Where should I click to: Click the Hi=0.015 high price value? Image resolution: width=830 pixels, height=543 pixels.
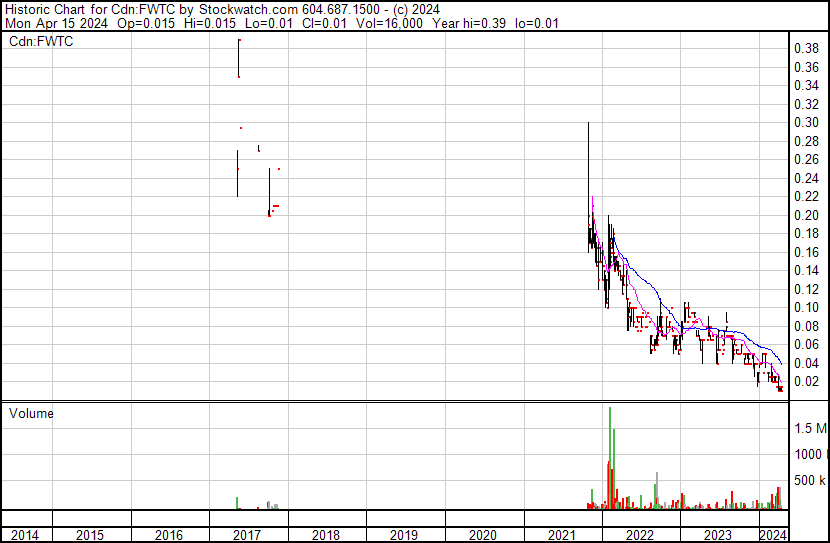click(210, 23)
